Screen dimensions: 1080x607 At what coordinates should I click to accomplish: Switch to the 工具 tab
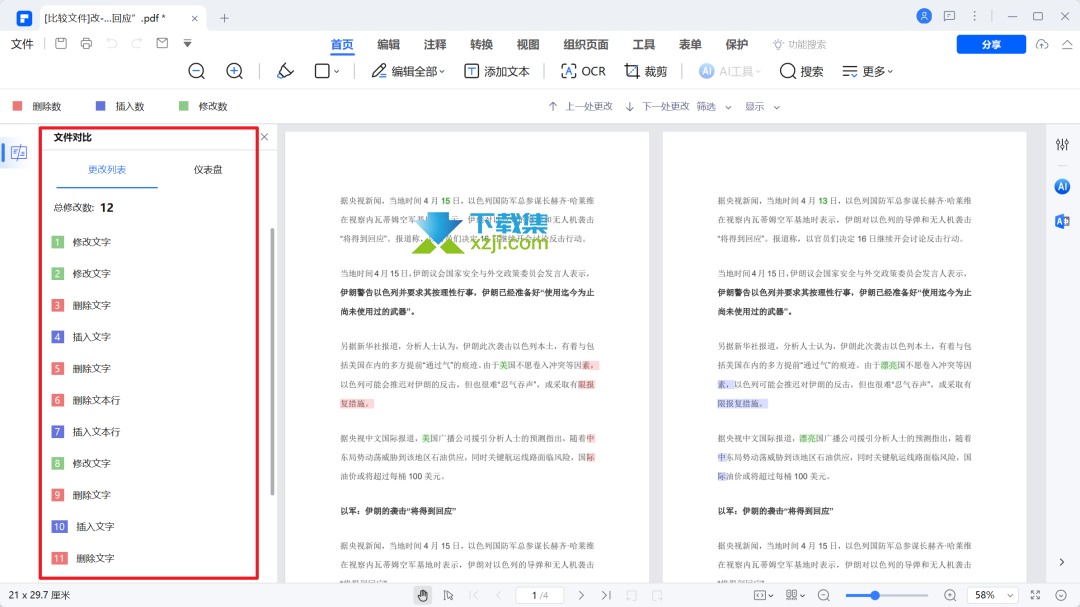643,45
